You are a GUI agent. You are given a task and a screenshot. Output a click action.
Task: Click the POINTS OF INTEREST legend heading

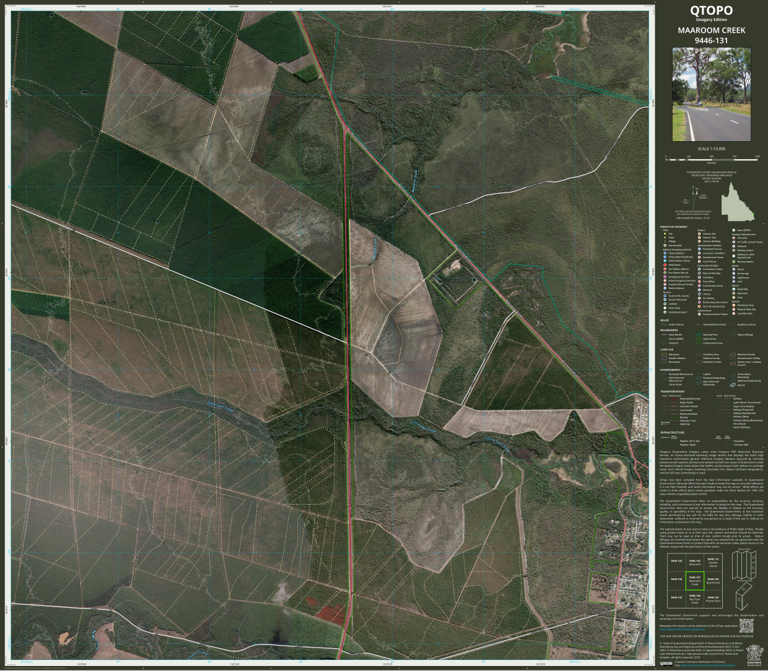[673, 227]
